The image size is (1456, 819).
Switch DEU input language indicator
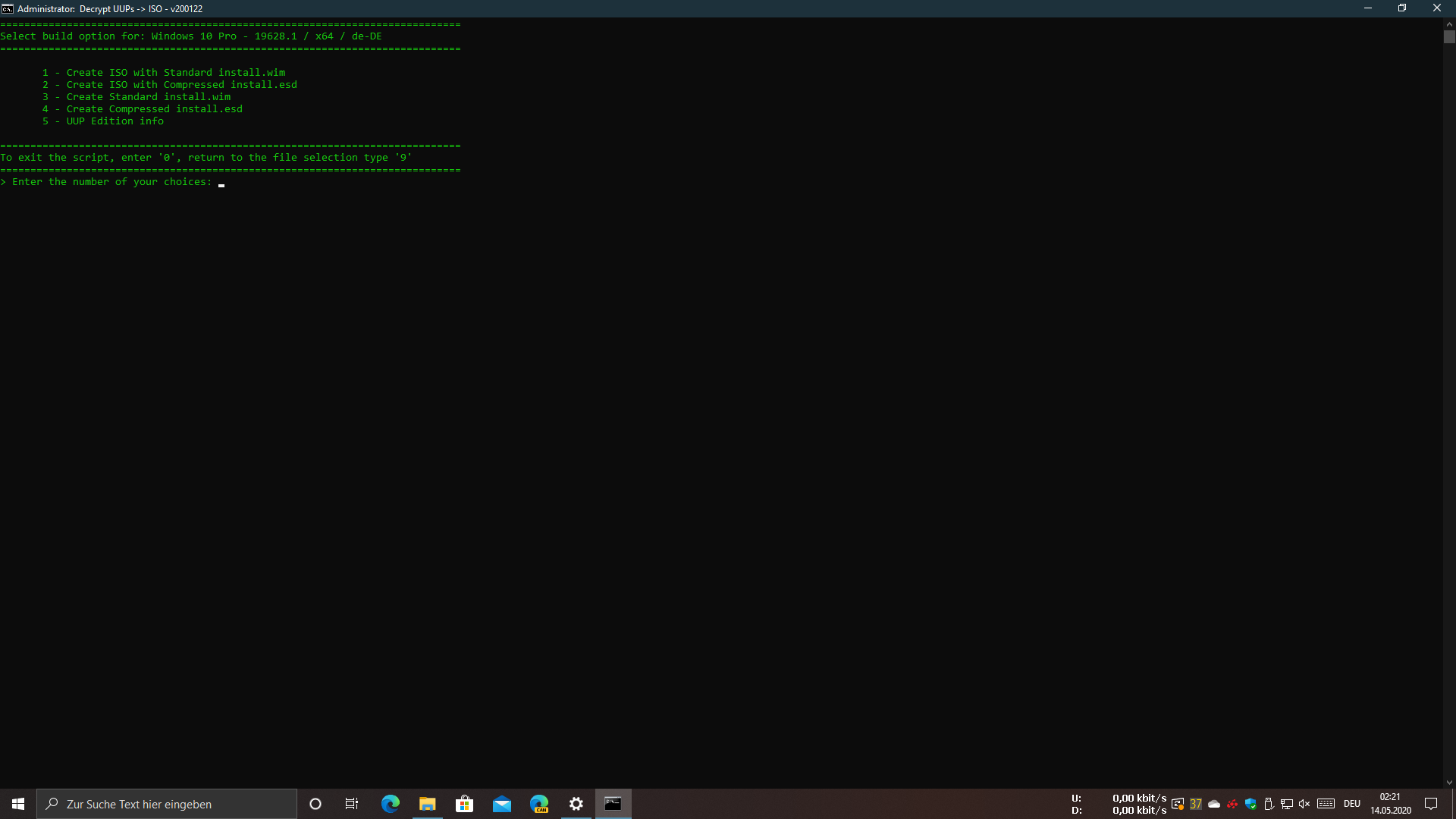point(1352,804)
